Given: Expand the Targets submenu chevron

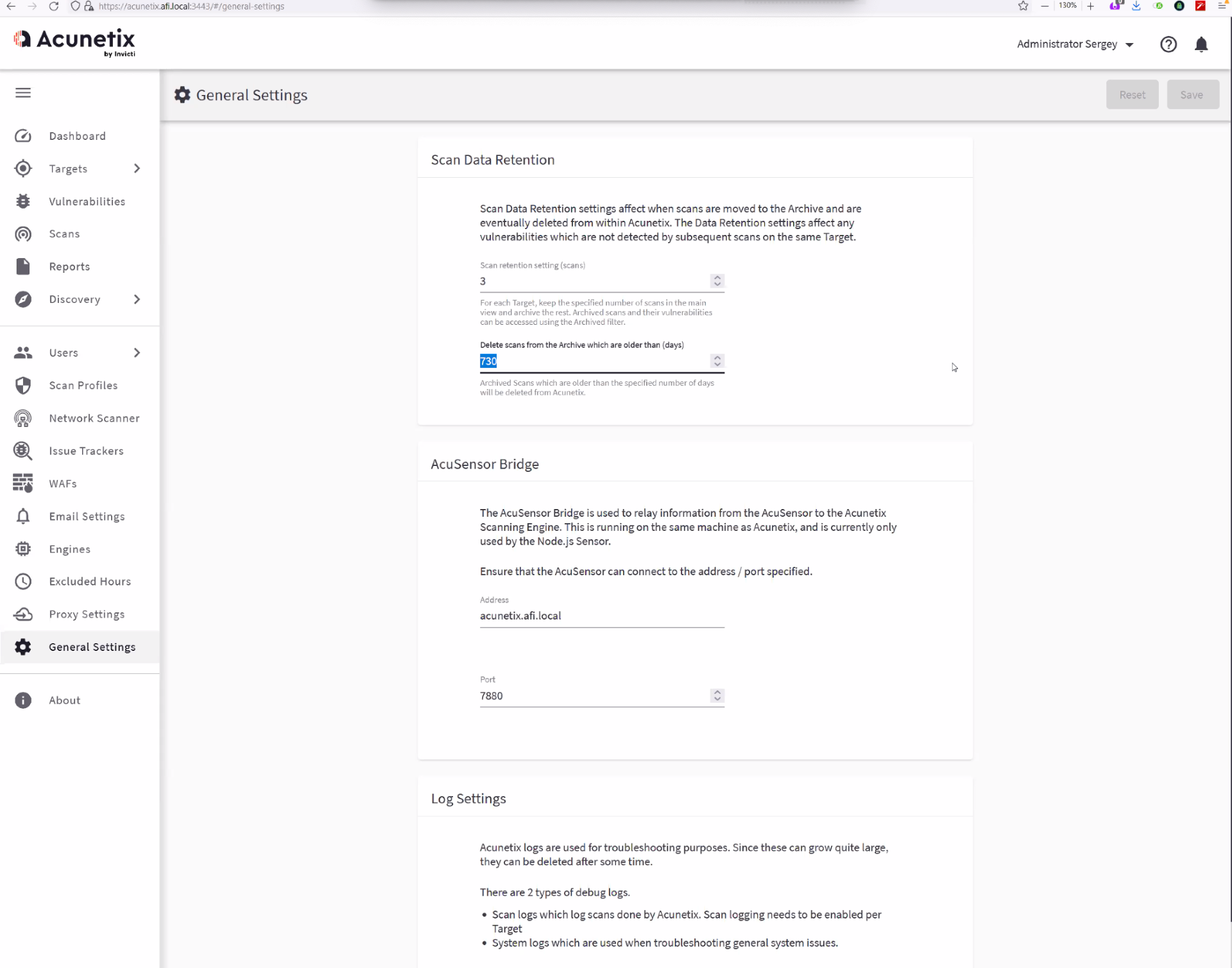Looking at the screenshot, I should [x=137, y=168].
